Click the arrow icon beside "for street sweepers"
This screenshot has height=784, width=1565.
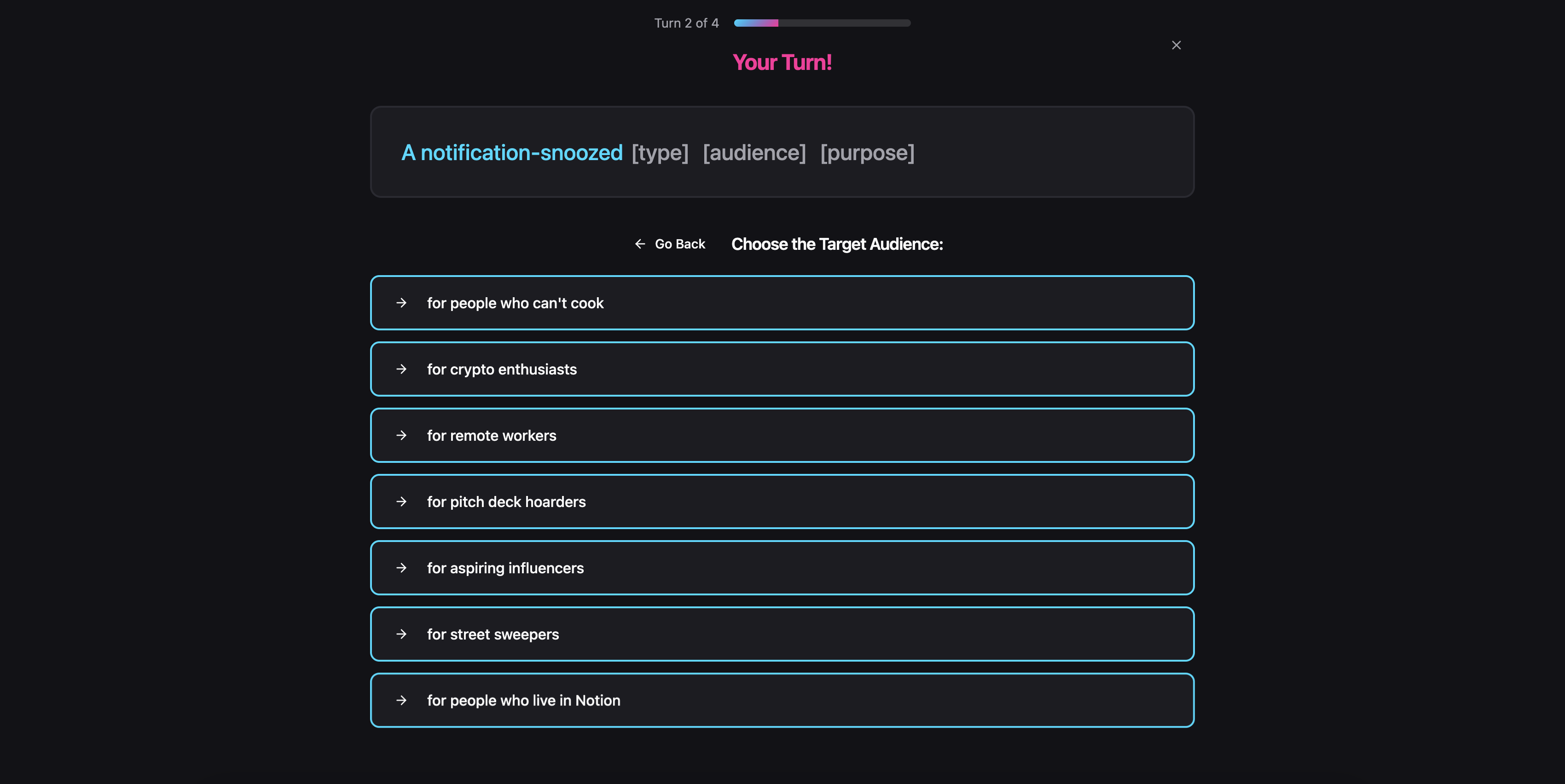(x=401, y=634)
